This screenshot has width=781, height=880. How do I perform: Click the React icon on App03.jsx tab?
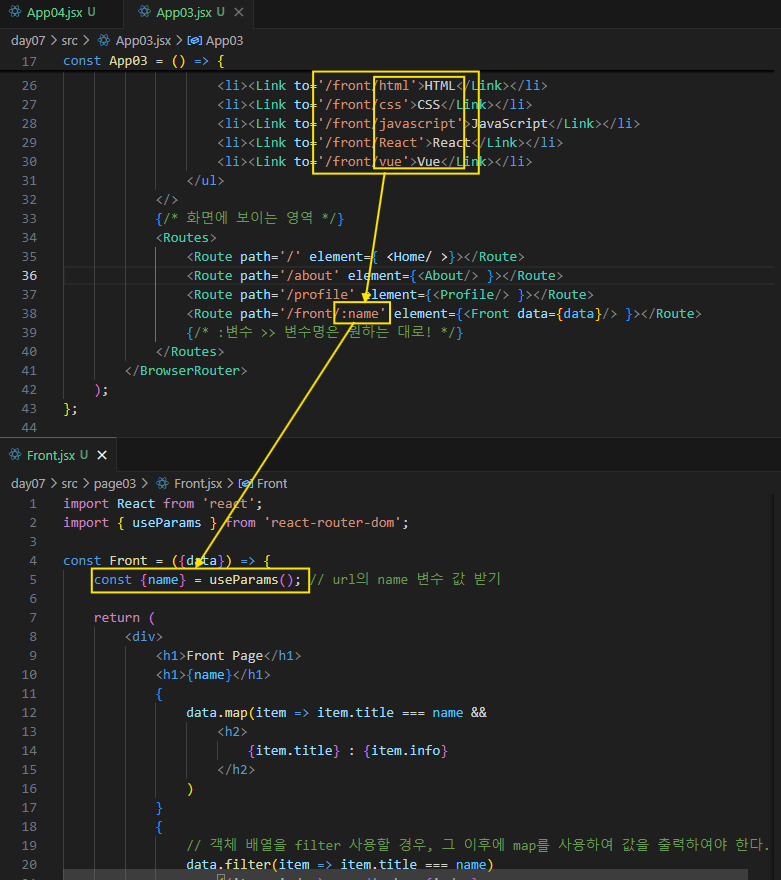(145, 12)
